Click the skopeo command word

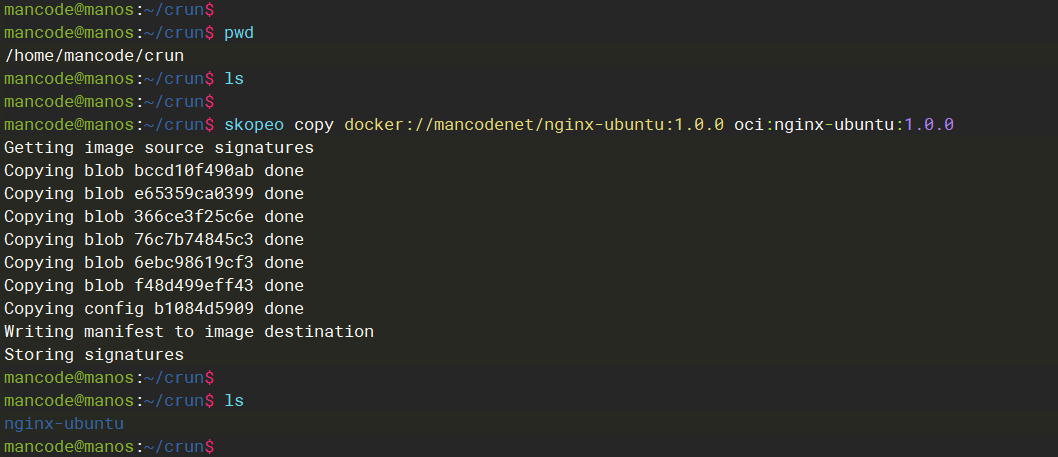click(254, 125)
